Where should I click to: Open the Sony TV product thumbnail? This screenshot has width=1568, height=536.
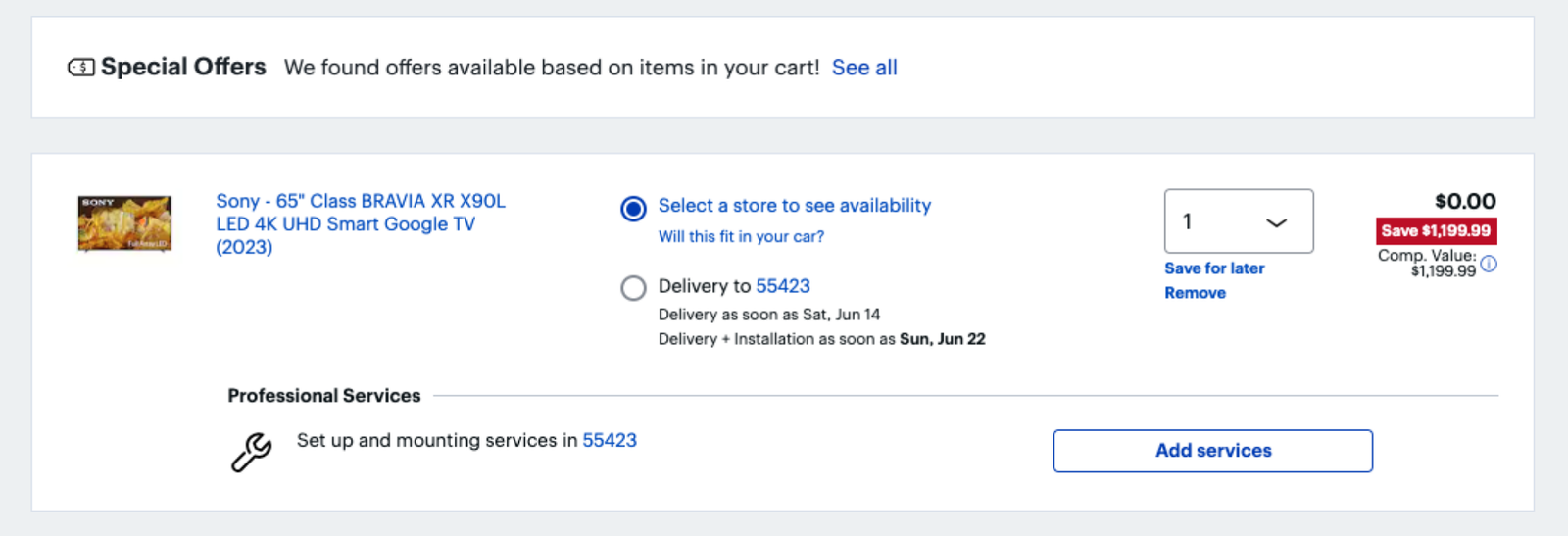(124, 223)
